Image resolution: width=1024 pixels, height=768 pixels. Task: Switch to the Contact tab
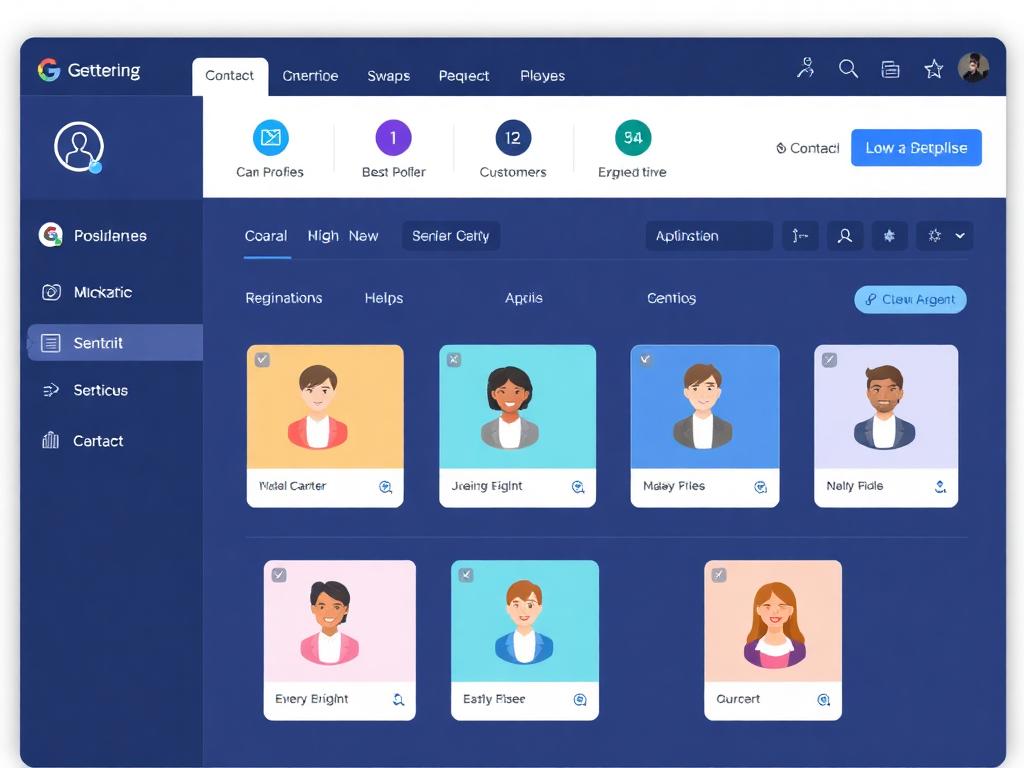click(229, 76)
